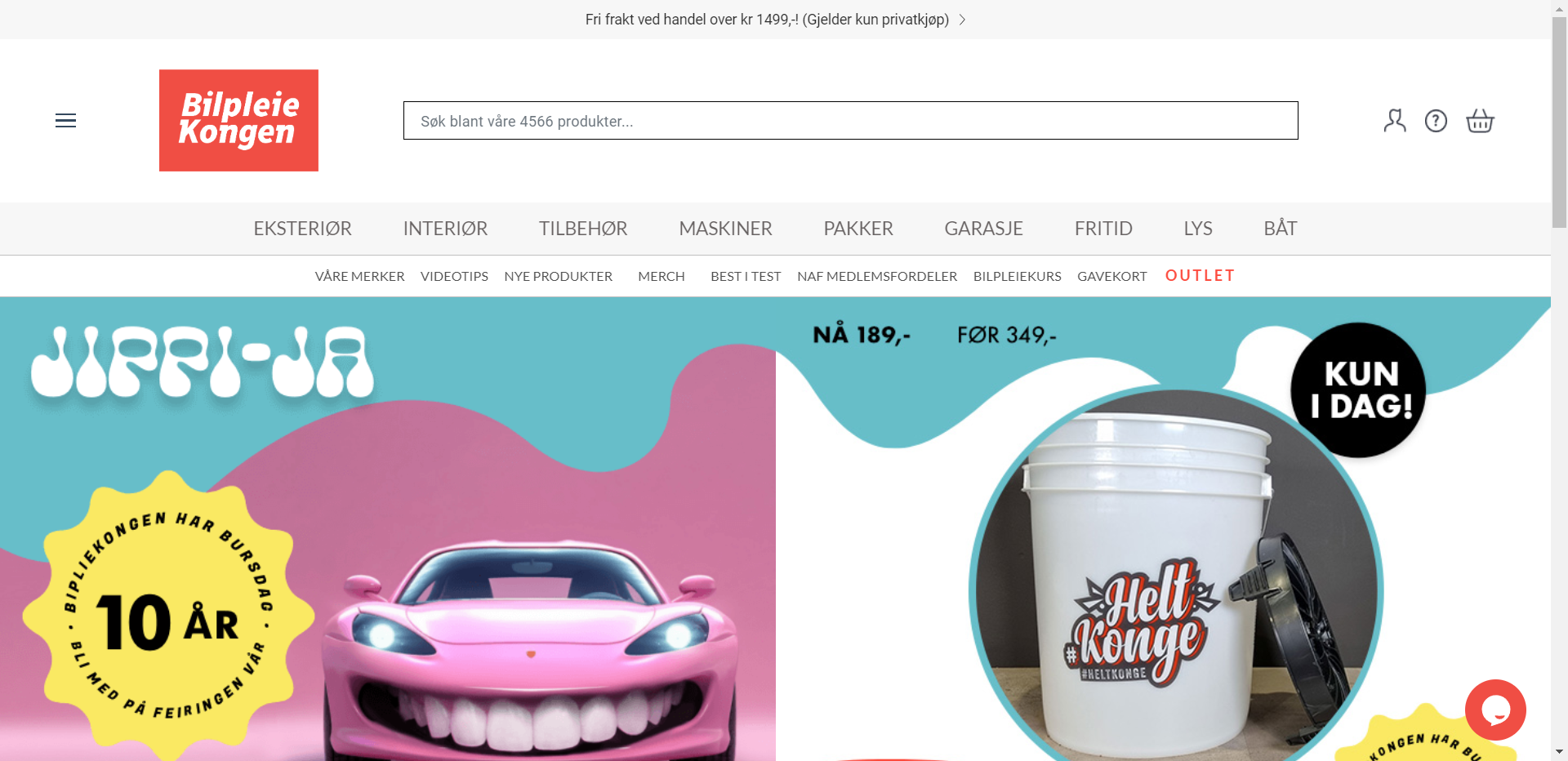1568x761 pixels.
Task: Focus the product search field
Action: [x=850, y=121]
